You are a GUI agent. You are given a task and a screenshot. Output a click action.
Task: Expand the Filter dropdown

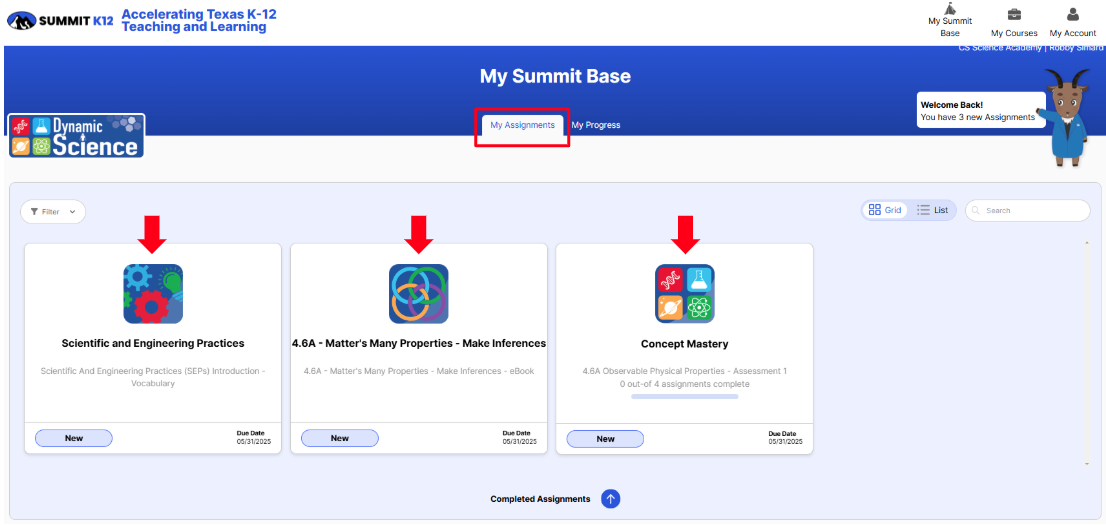[x=53, y=212]
